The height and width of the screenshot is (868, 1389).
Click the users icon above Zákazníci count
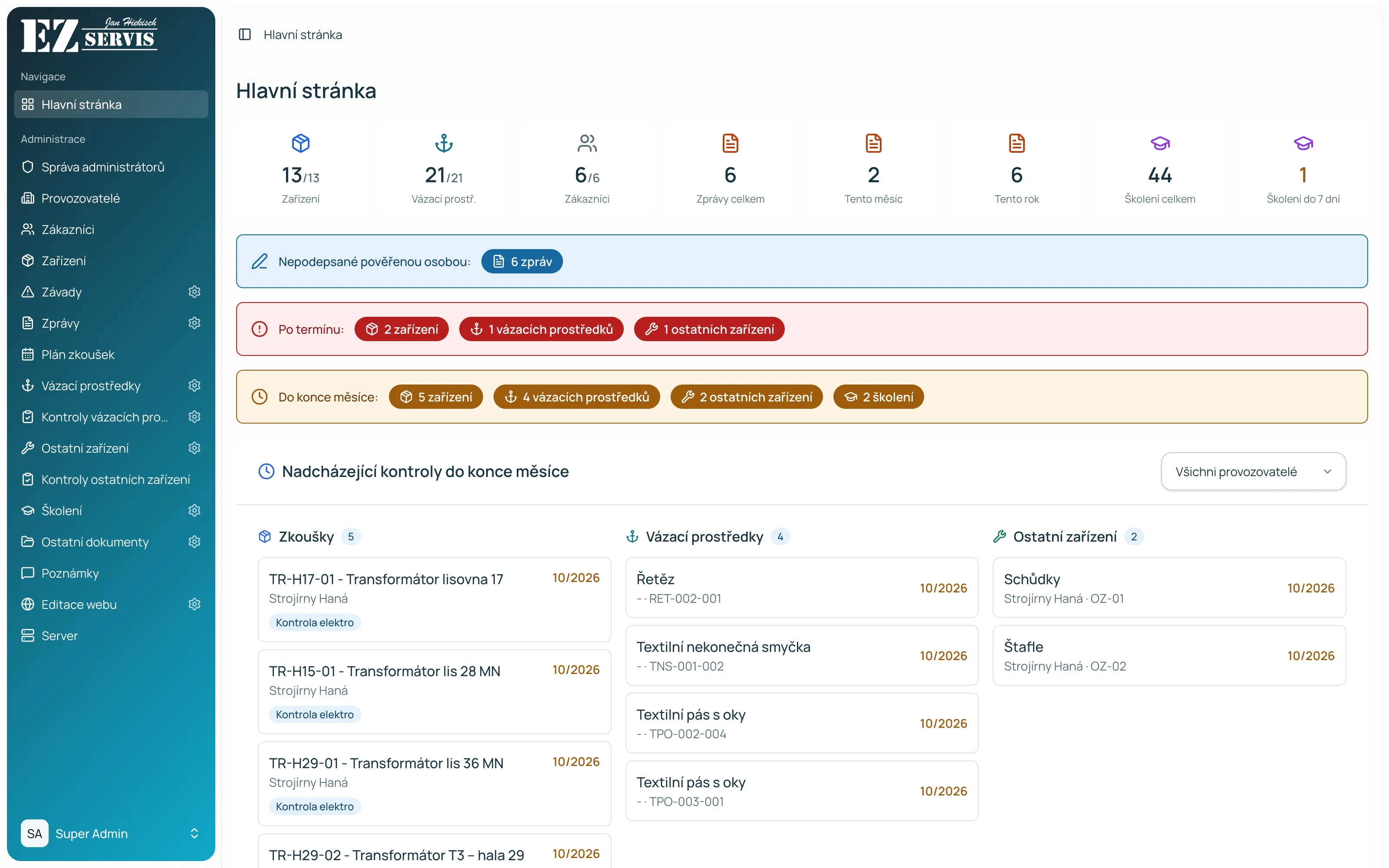(x=587, y=143)
